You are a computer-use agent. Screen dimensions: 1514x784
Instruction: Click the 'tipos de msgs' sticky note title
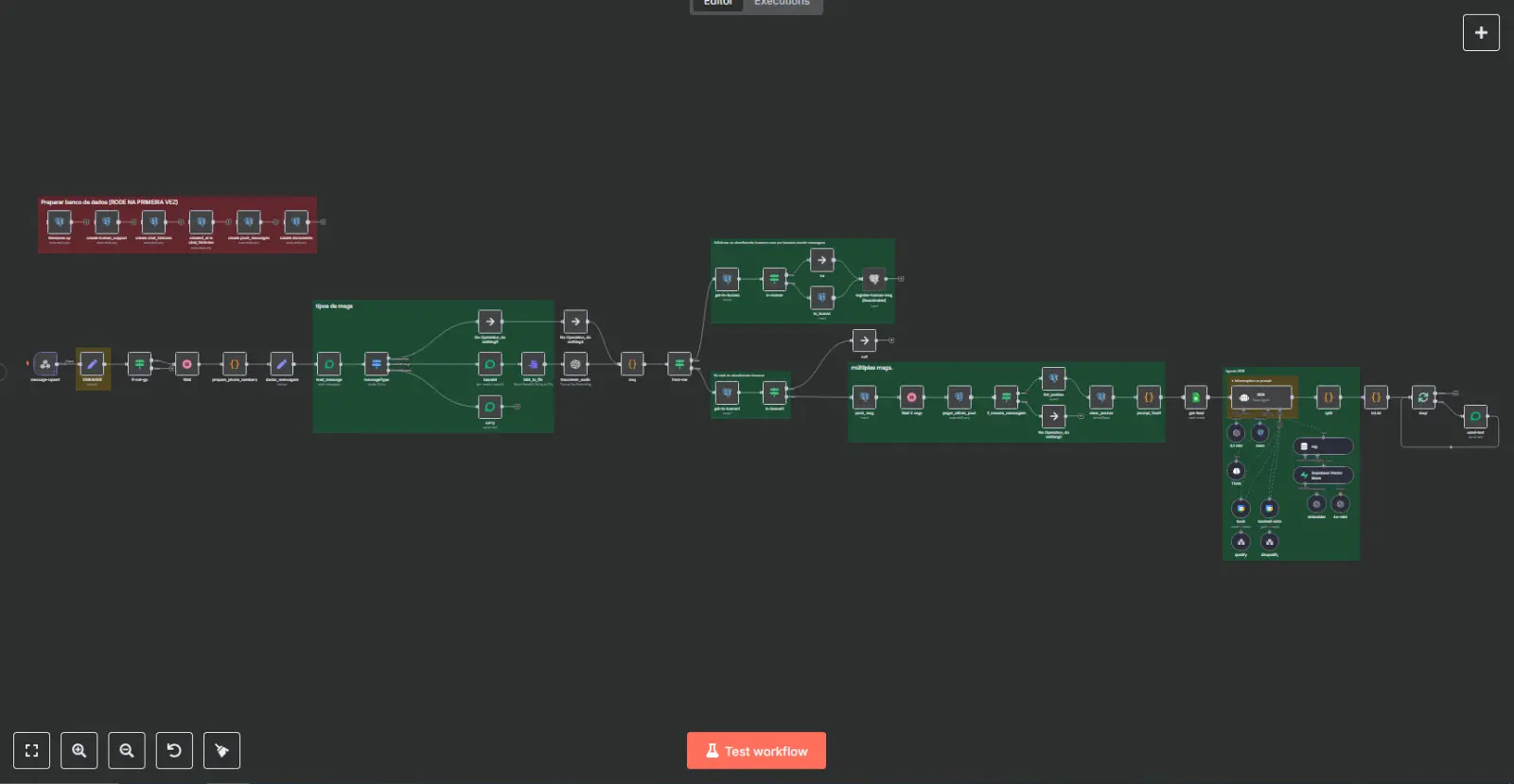[334, 306]
